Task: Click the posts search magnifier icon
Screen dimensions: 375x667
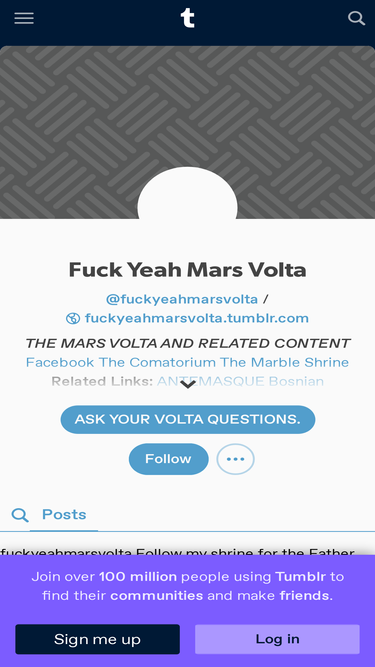Action: pos(20,515)
